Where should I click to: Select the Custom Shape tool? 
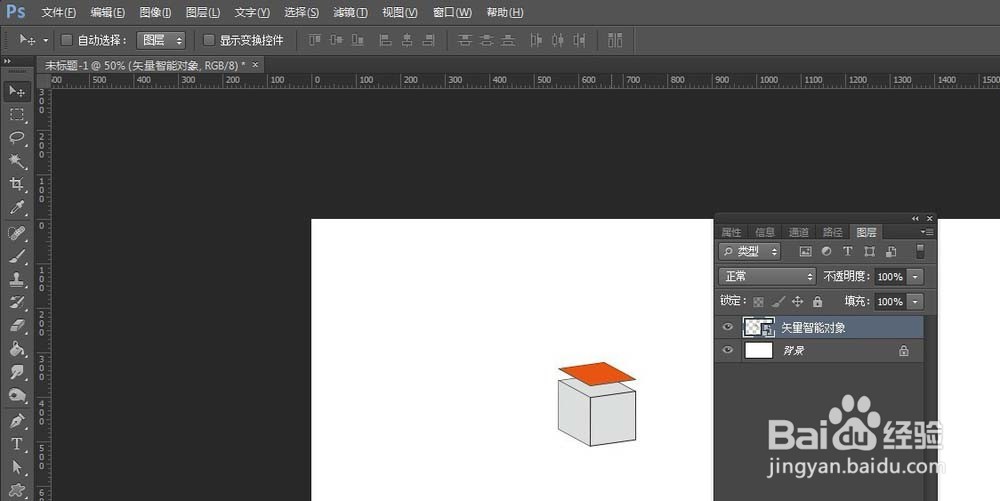(17, 491)
